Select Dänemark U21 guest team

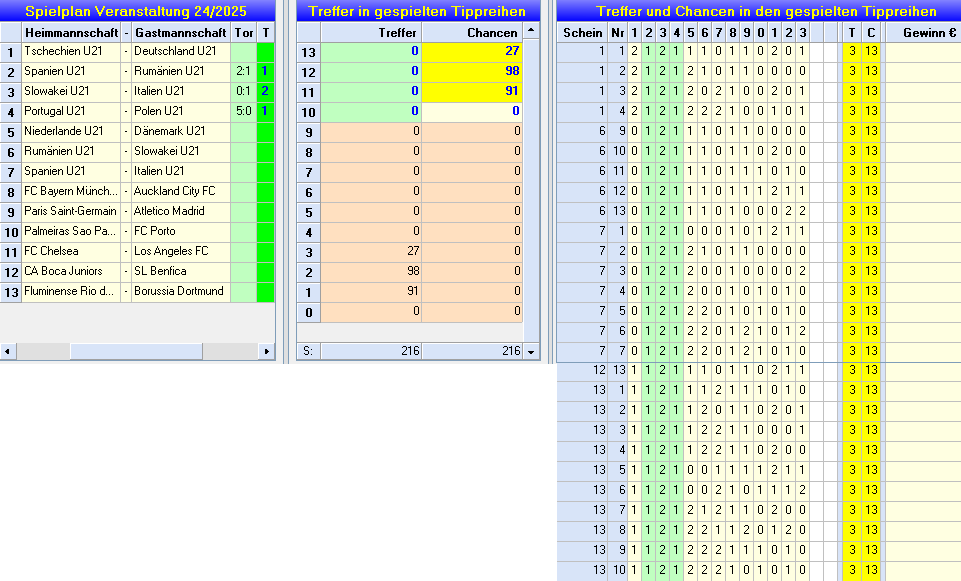click(x=181, y=131)
